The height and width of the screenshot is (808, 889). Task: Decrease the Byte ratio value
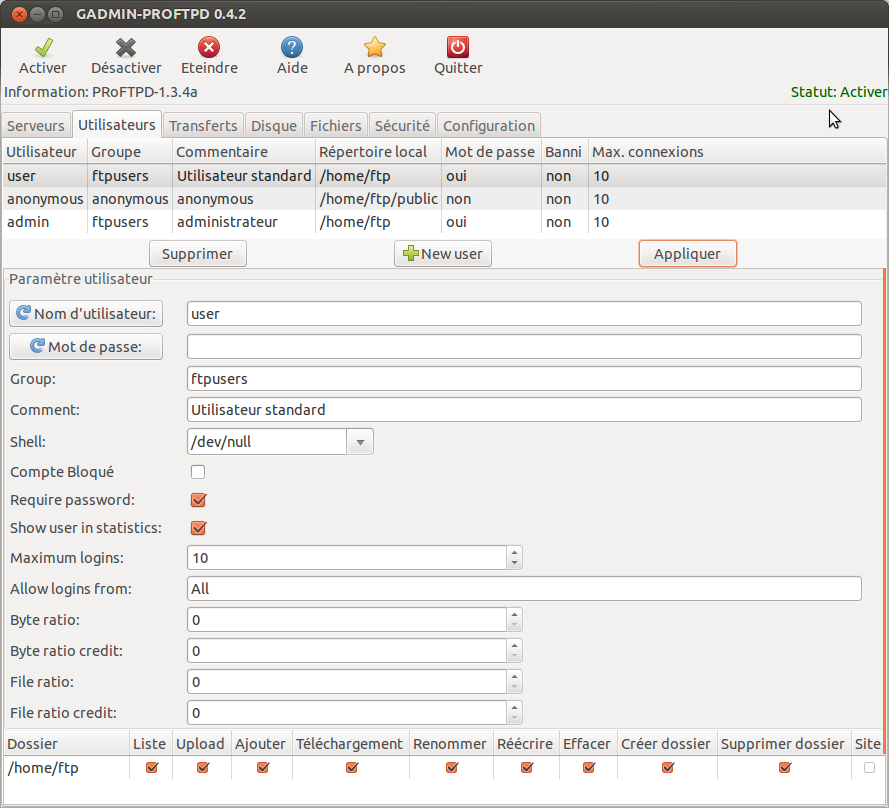click(x=514, y=626)
